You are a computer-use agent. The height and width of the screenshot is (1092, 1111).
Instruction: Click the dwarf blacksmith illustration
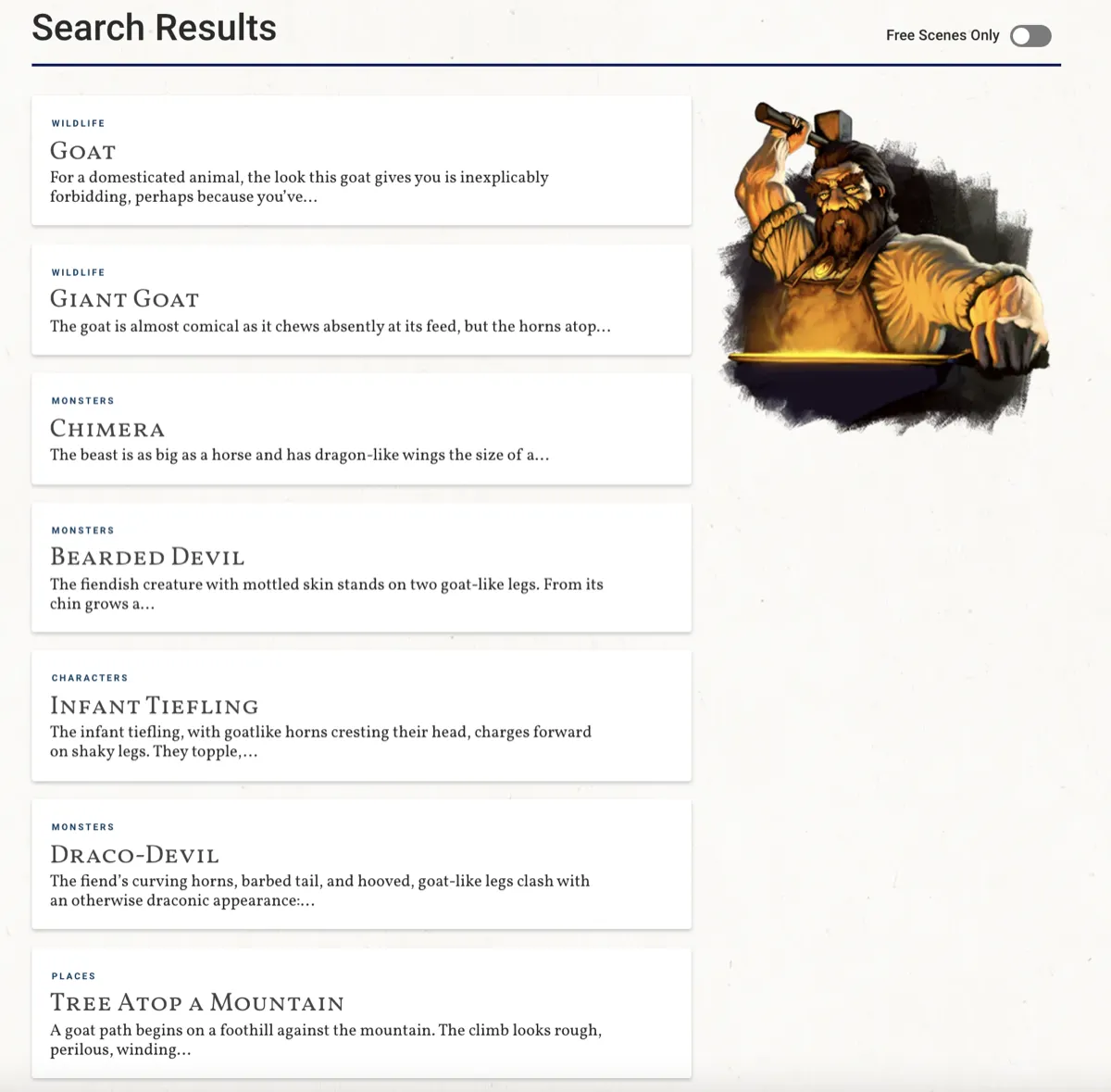[886, 269]
